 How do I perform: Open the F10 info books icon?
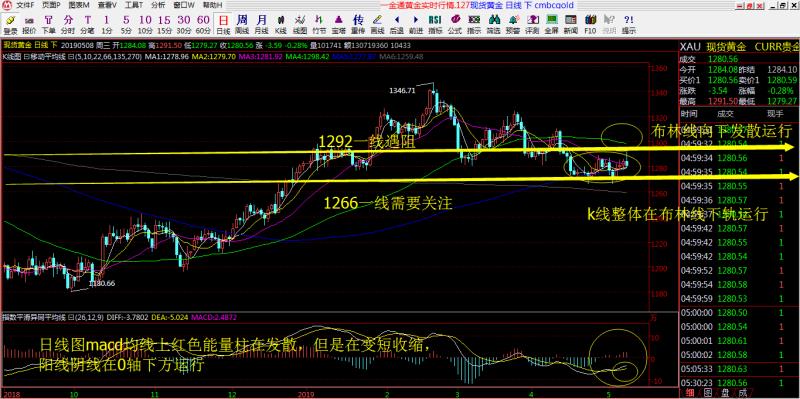pyautogui.click(x=590, y=24)
